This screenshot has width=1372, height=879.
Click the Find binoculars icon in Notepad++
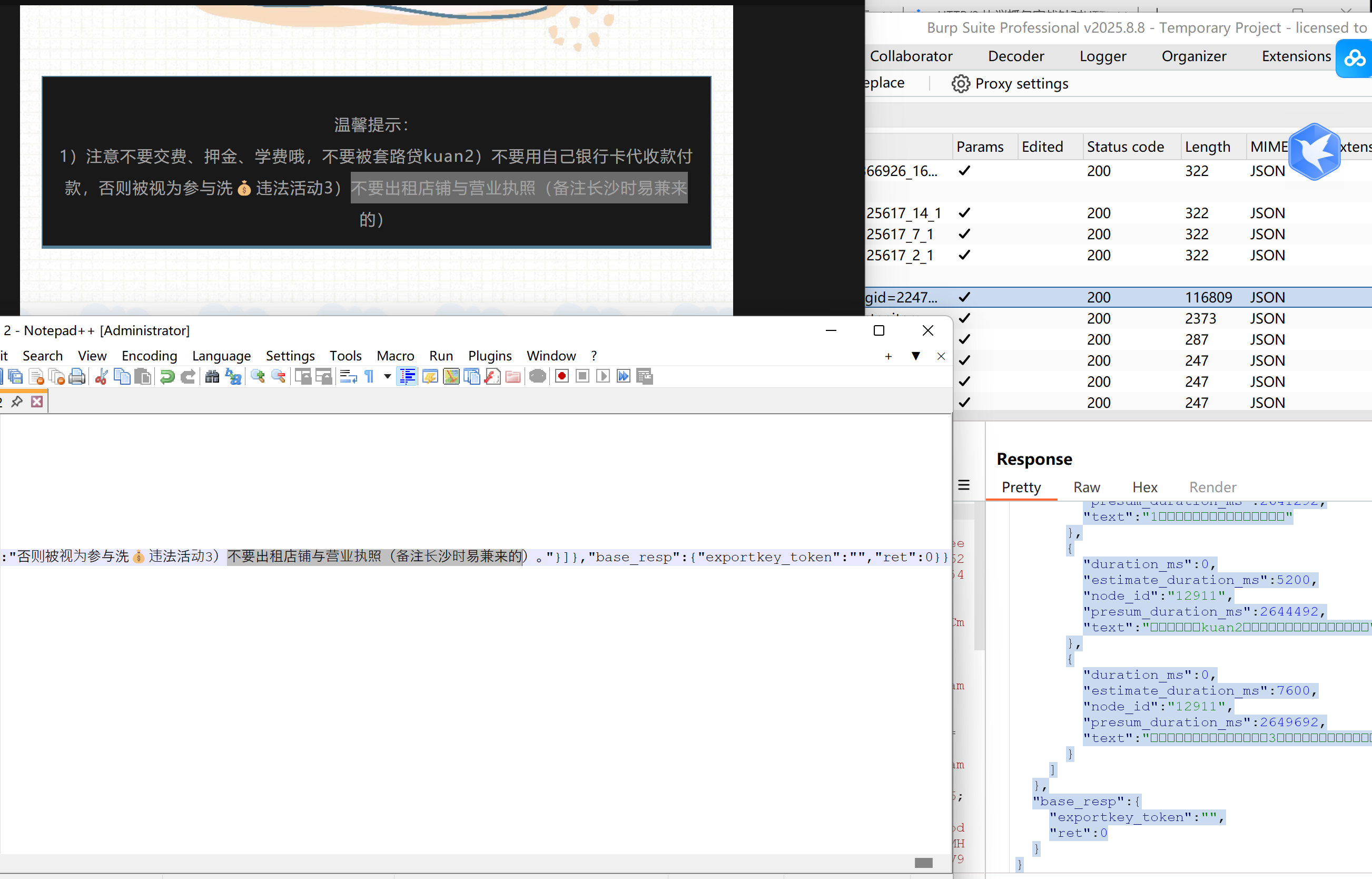pos(212,377)
